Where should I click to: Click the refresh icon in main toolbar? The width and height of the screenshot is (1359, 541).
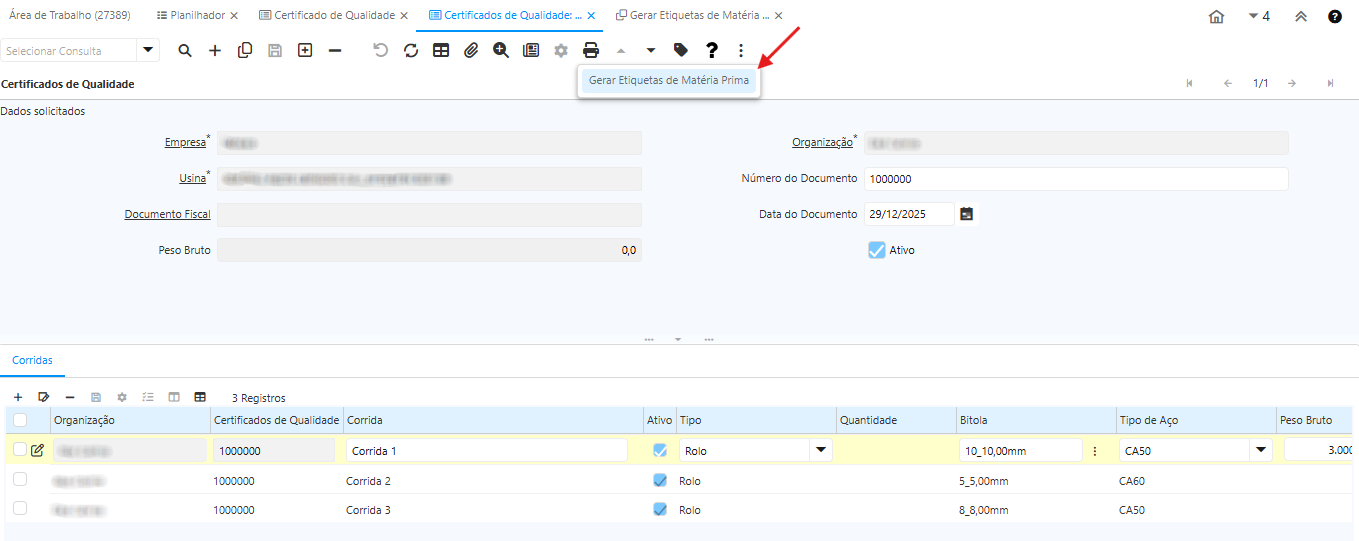[x=411, y=50]
